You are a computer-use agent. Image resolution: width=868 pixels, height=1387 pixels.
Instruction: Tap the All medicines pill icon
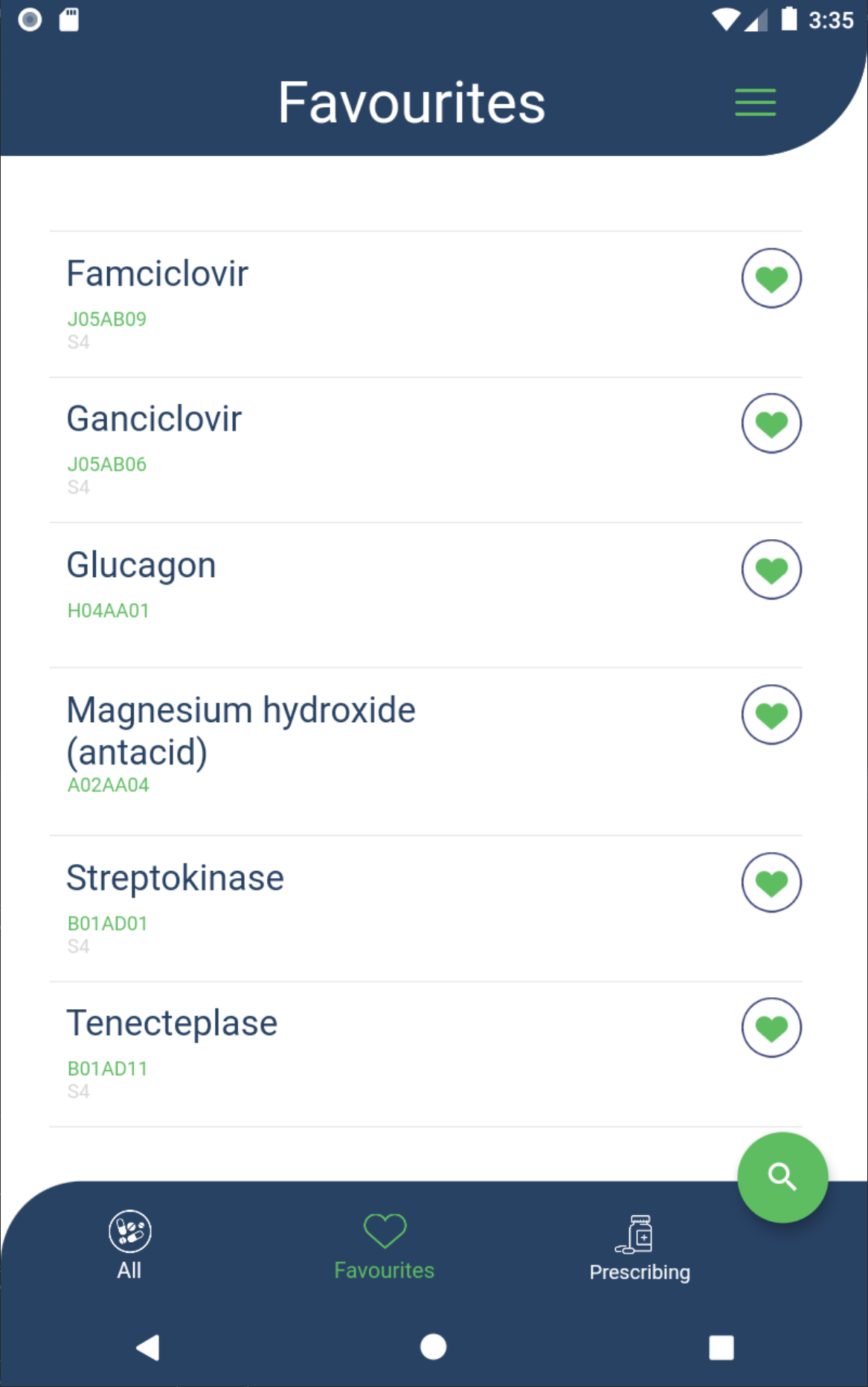click(x=129, y=1231)
